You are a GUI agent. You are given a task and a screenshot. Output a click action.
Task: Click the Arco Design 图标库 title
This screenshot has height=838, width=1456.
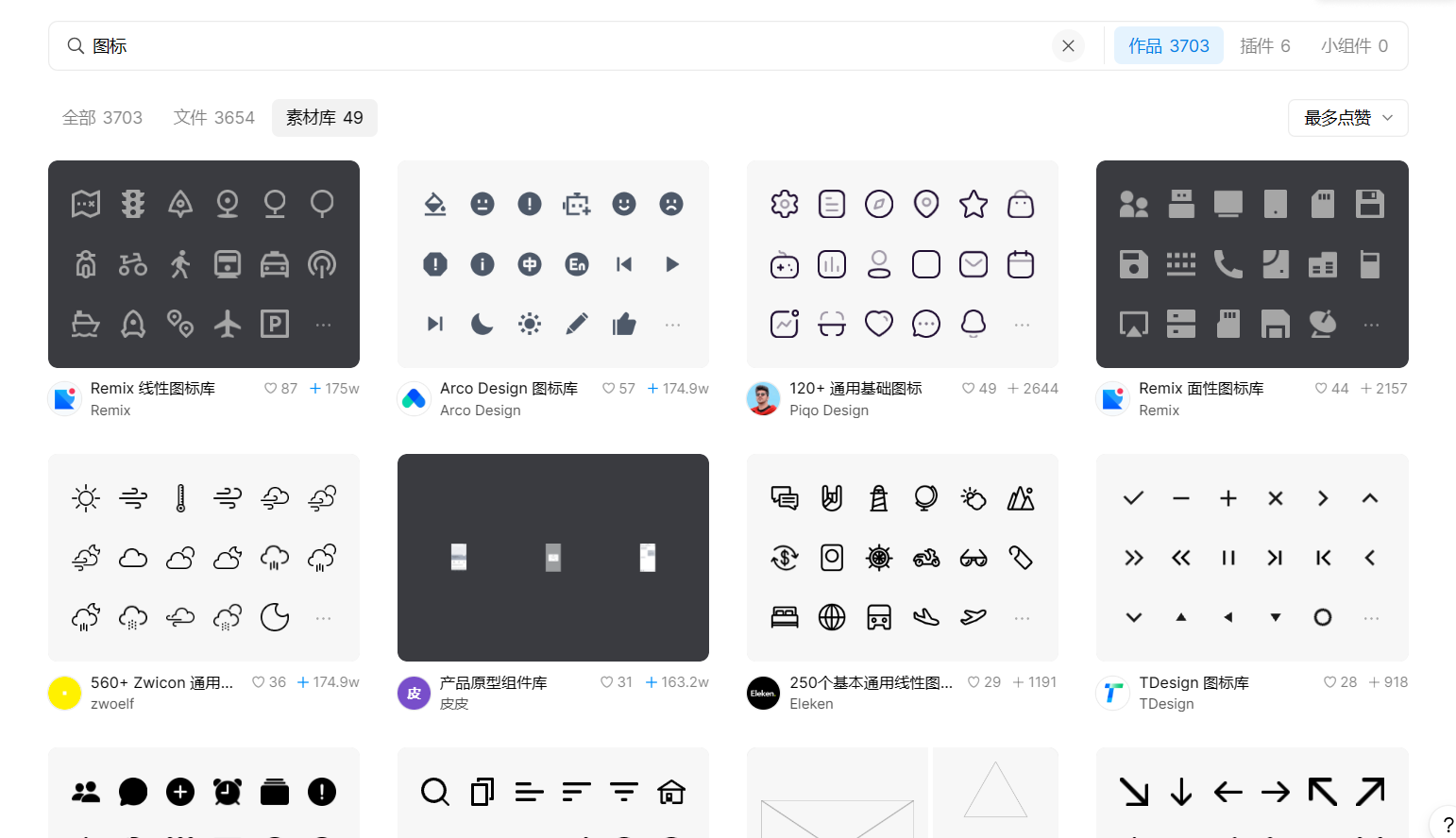(509, 388)
